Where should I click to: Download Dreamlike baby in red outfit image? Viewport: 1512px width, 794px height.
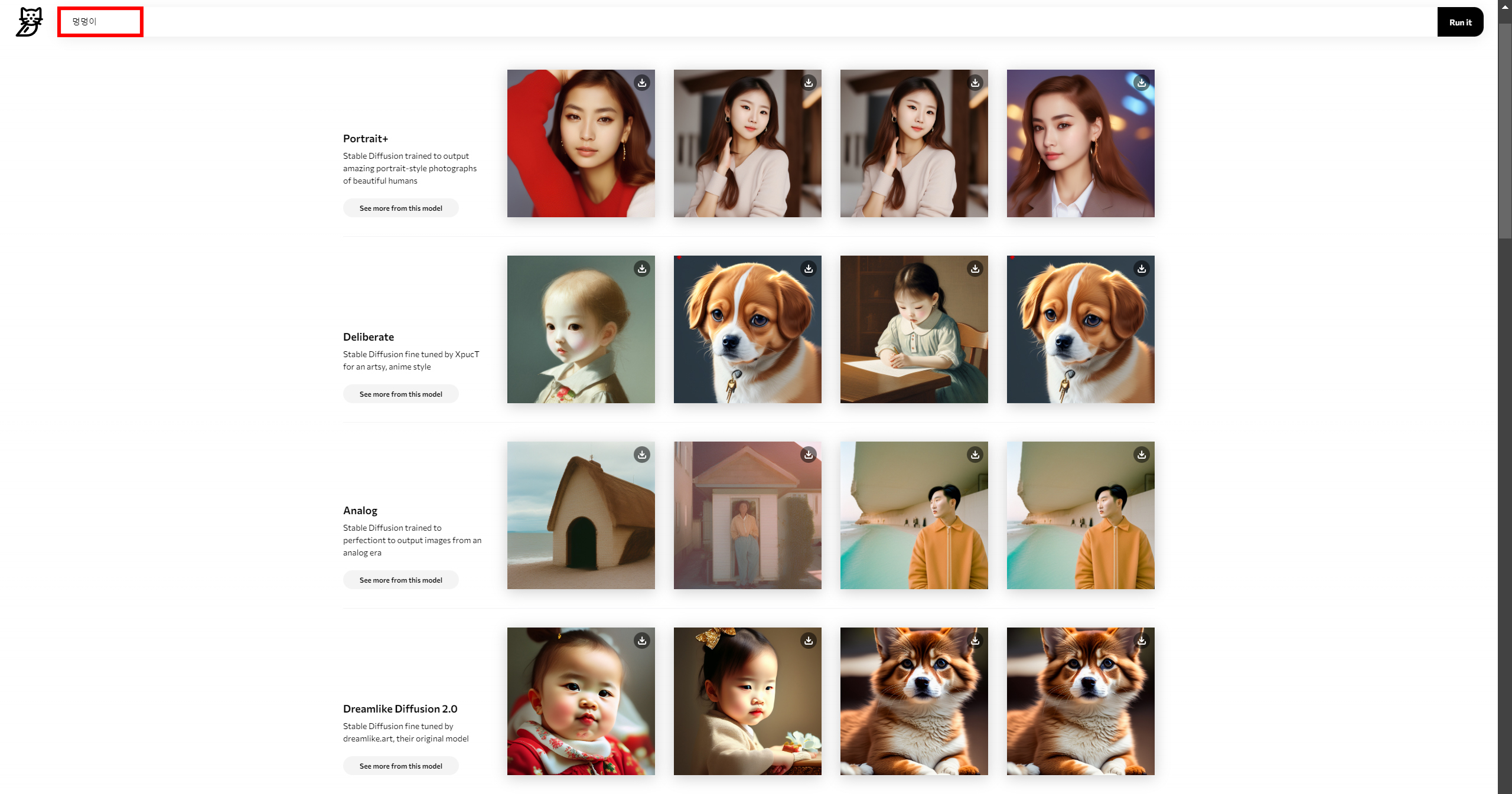tap(642, 641)
